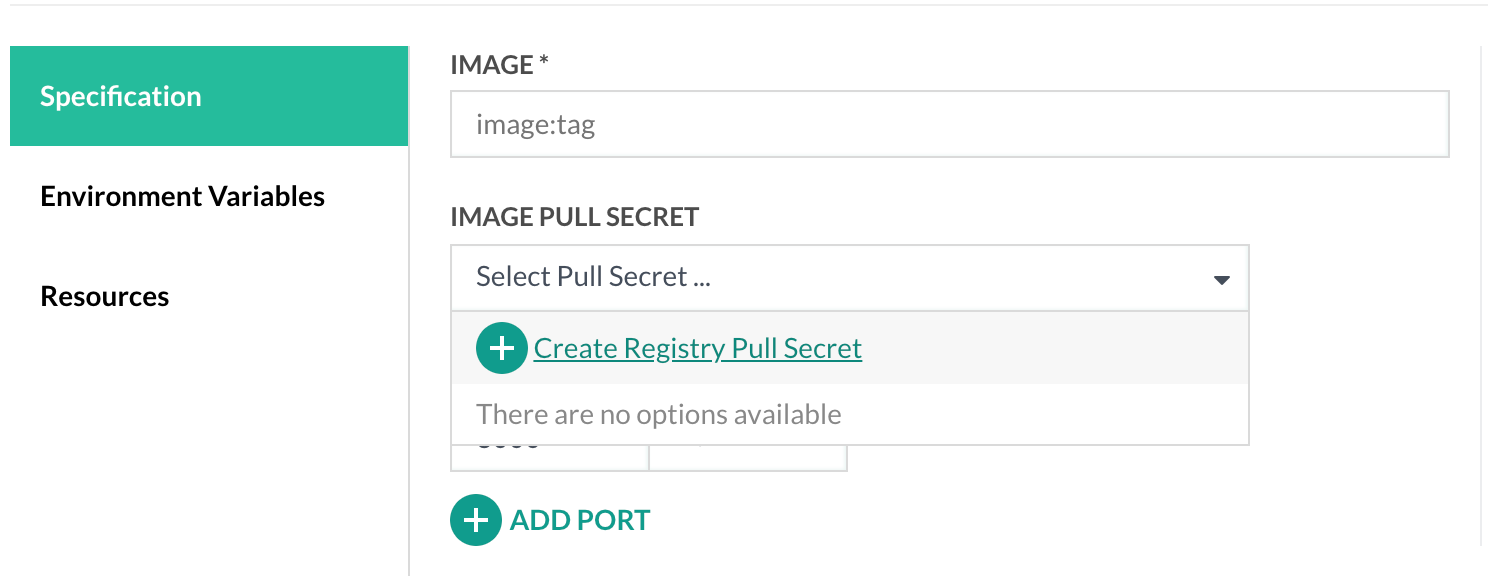Click the ADD PORT text label
The width and height of the screenshot is (1488, 576).
(x=580, y=520)
